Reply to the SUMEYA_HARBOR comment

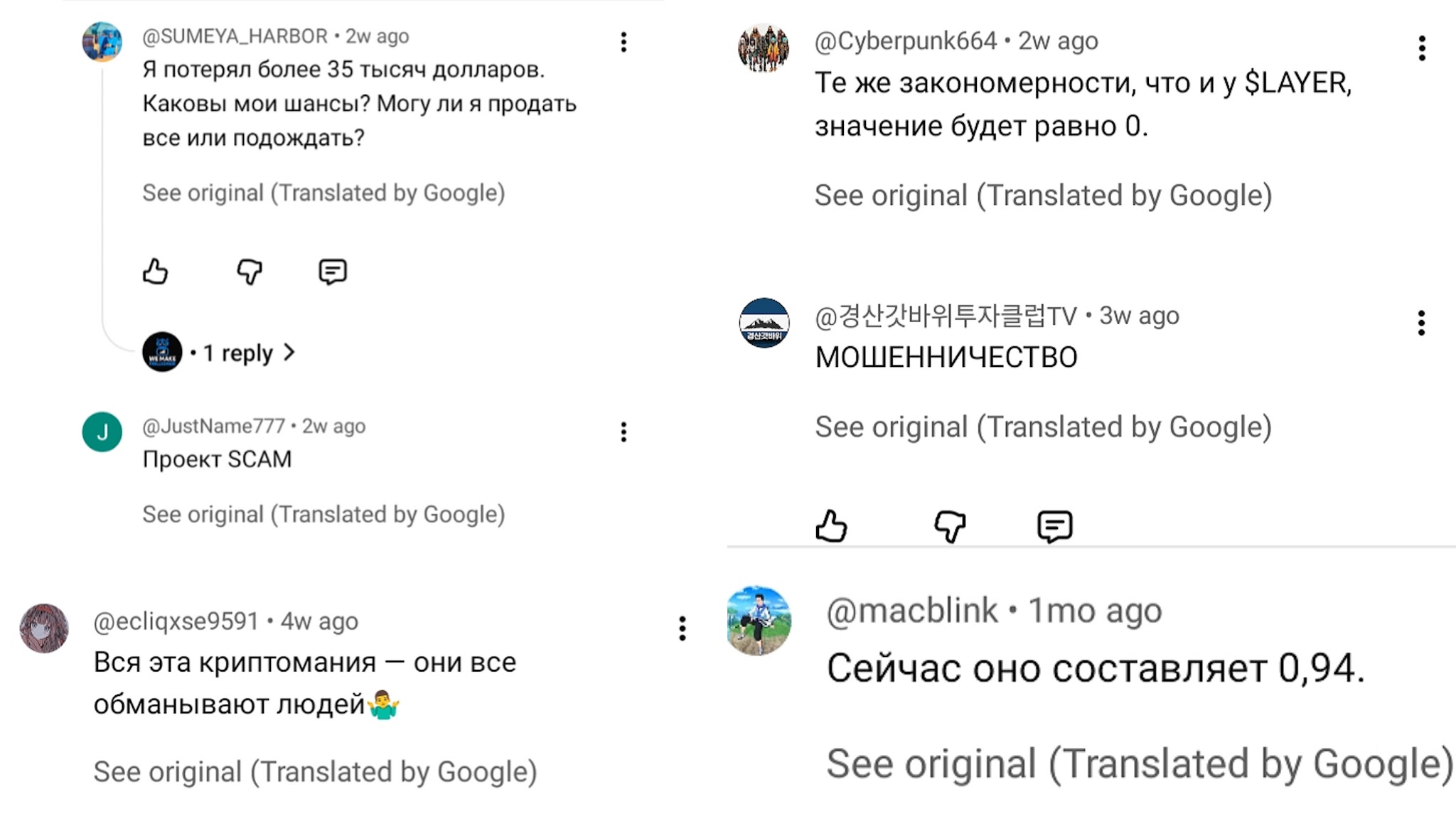pyautogui.click(x=332, y=272)
